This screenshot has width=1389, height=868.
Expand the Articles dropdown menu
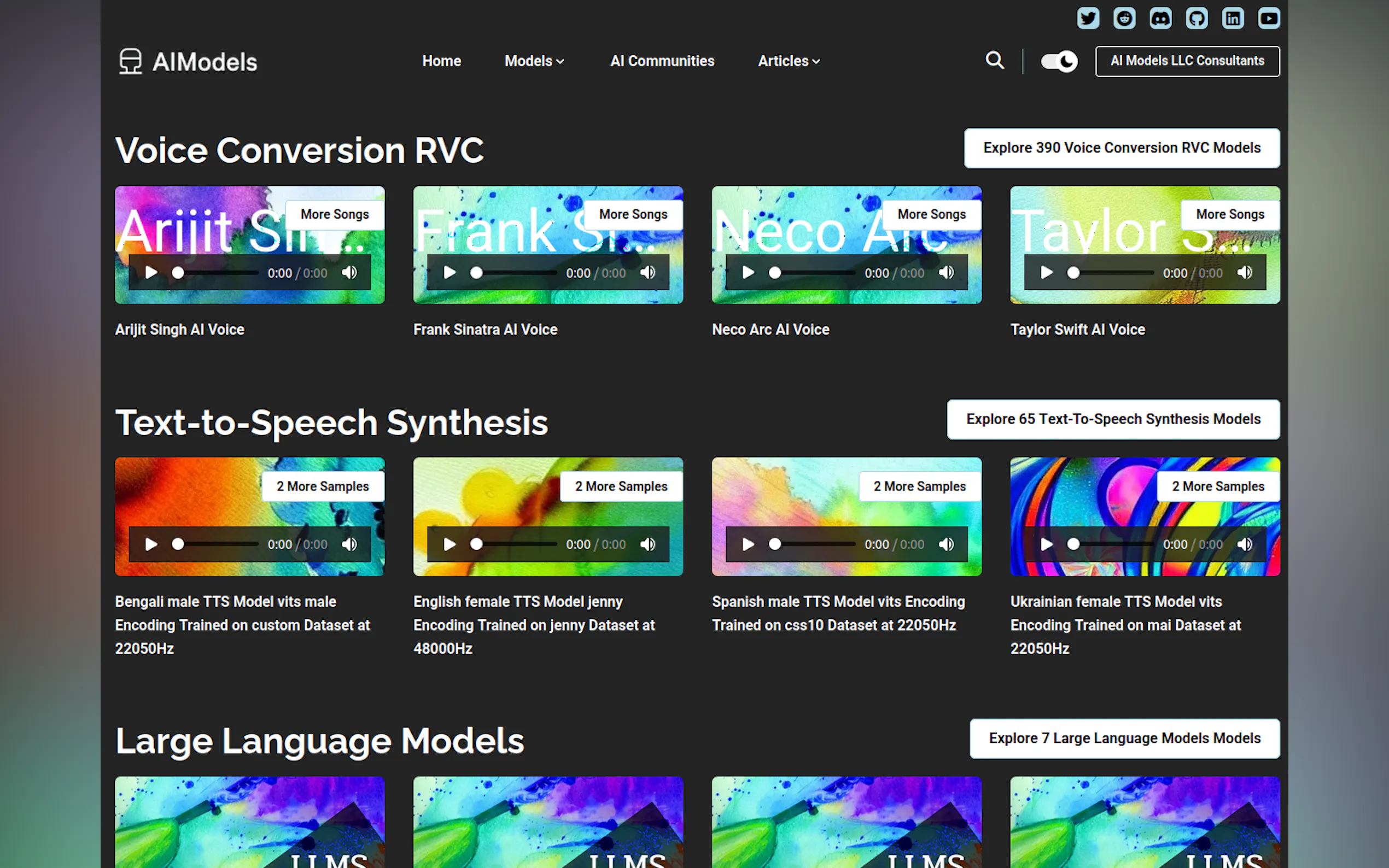pyautogui.click(x=789, y=61)
